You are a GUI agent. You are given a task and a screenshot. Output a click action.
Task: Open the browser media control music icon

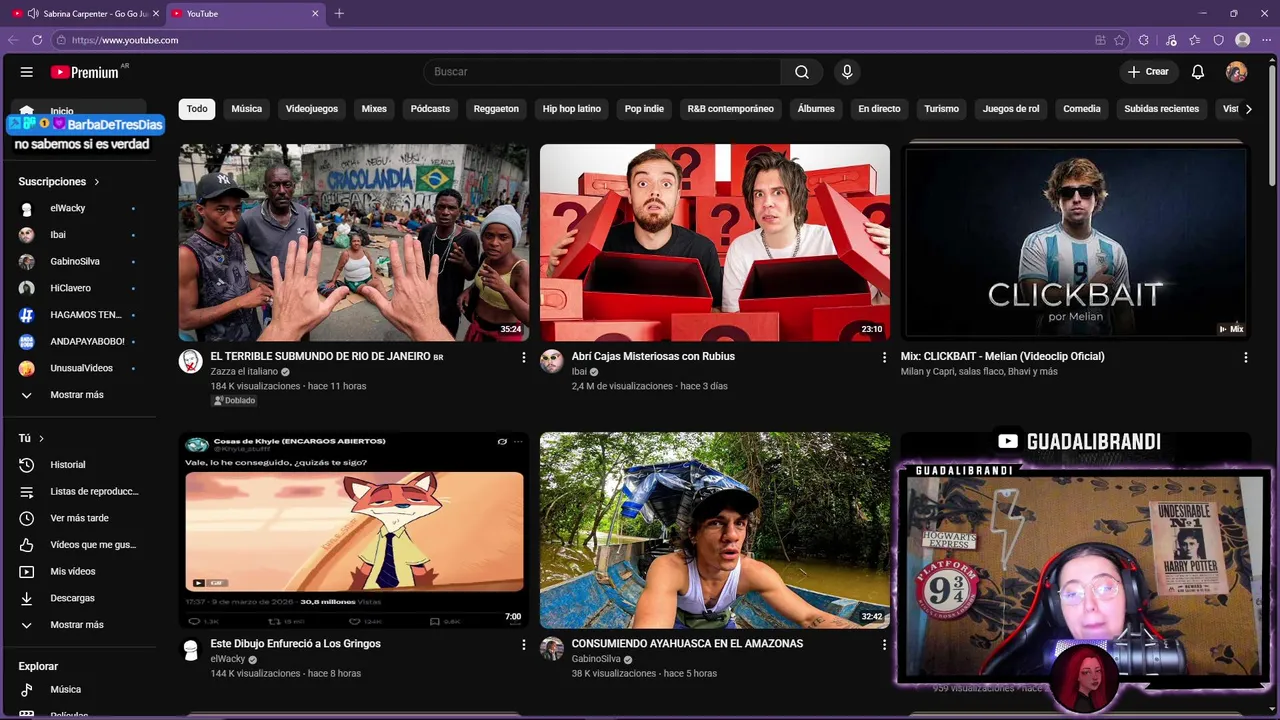point(1171,40)
